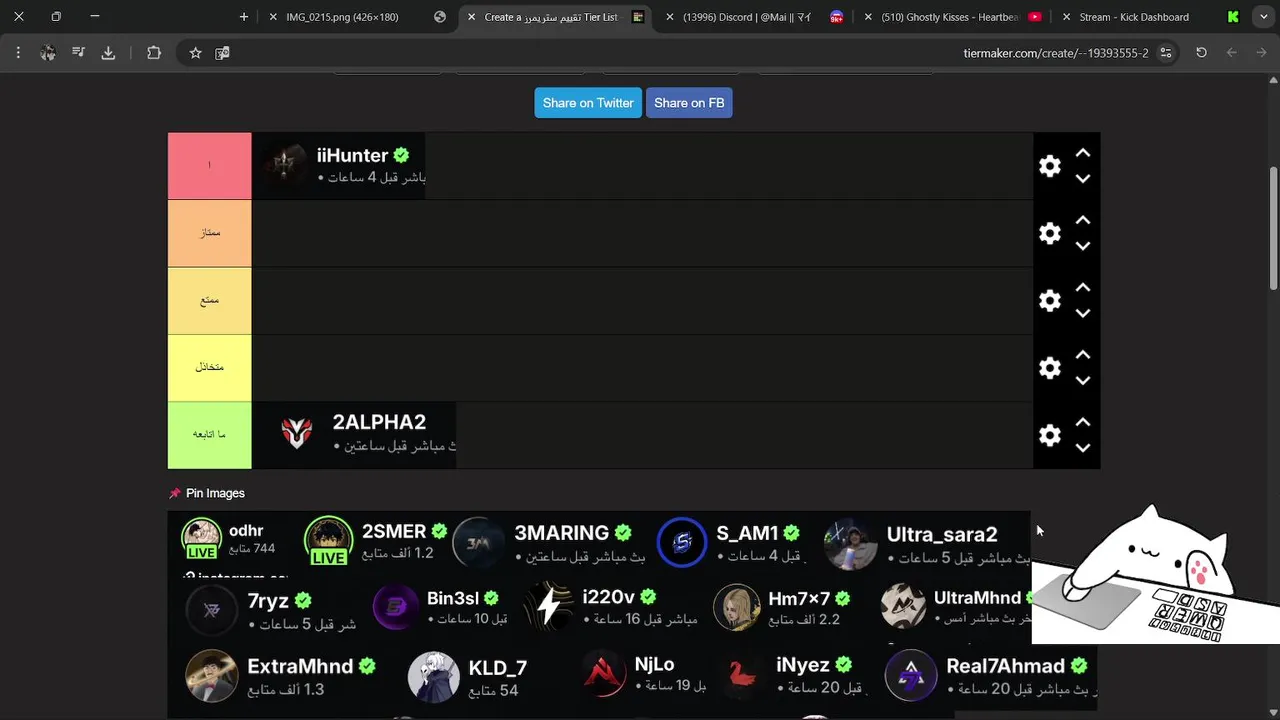
Task: Click the Pin Images label
Action: point(215,493)
